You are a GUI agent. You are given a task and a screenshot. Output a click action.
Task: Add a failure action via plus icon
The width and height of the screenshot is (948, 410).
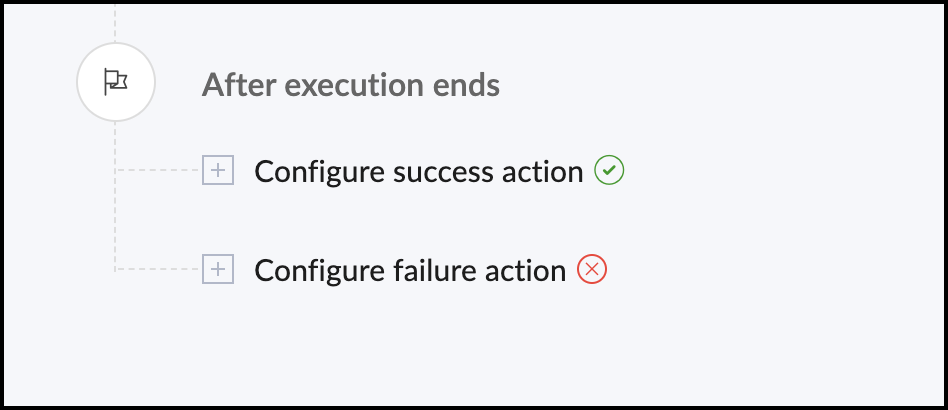[x=218, y=269]
